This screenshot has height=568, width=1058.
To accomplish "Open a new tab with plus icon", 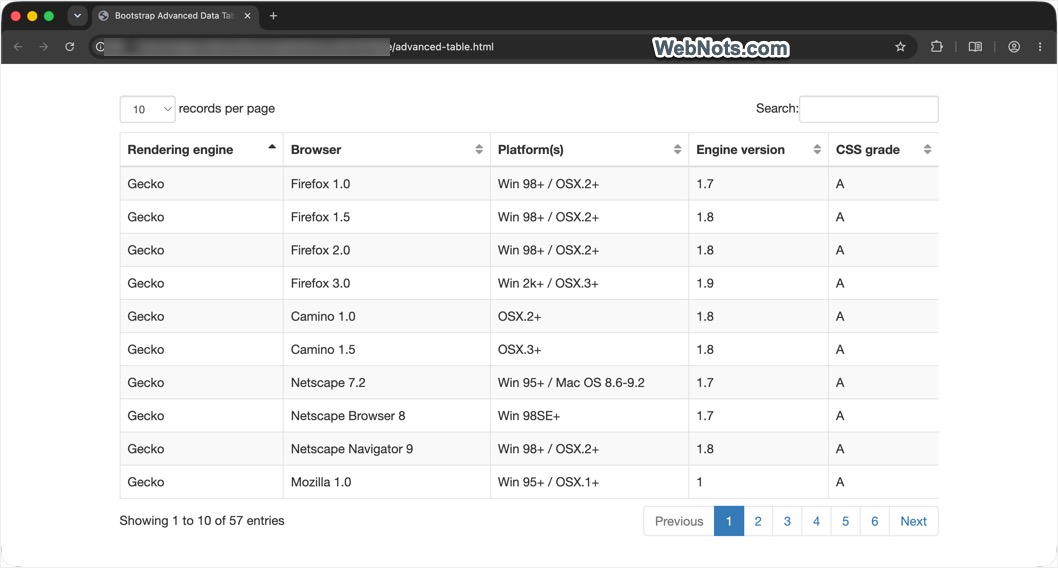I will tap(273, 16).
